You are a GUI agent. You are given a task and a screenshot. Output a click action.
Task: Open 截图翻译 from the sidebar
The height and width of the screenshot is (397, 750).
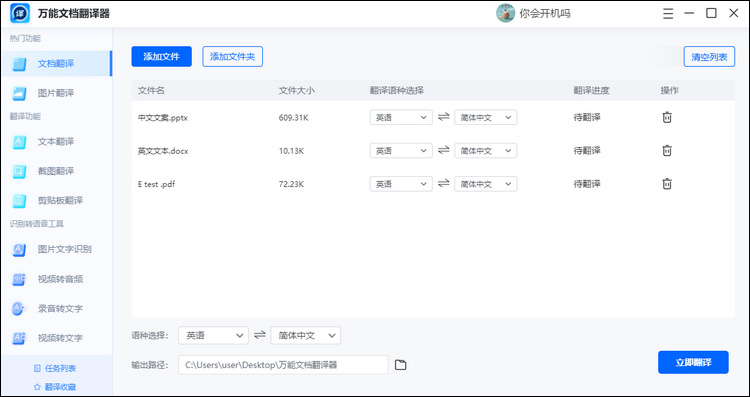(56, 171)
